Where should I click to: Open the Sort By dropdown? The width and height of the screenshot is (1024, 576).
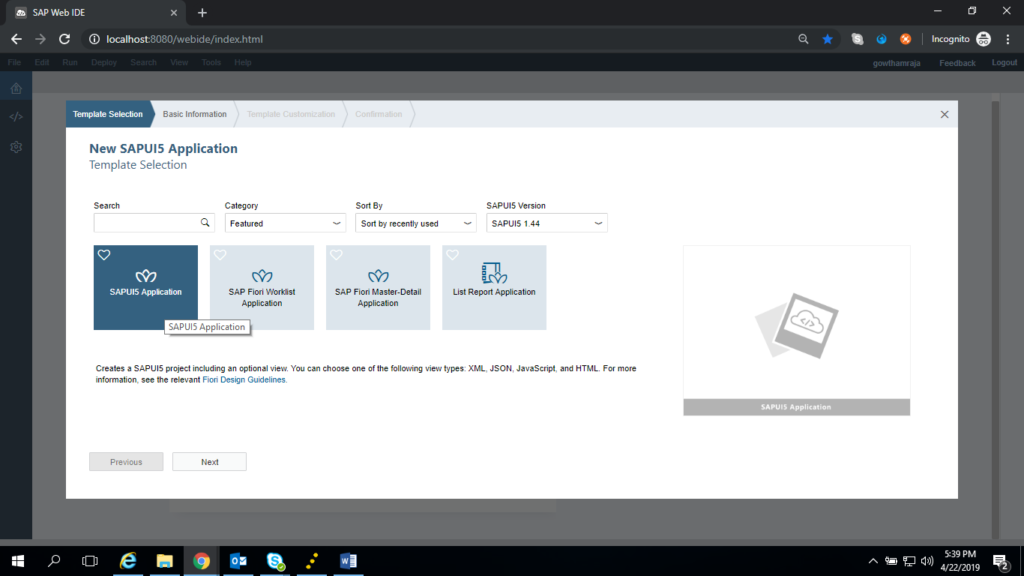click(x=416, y=223)
